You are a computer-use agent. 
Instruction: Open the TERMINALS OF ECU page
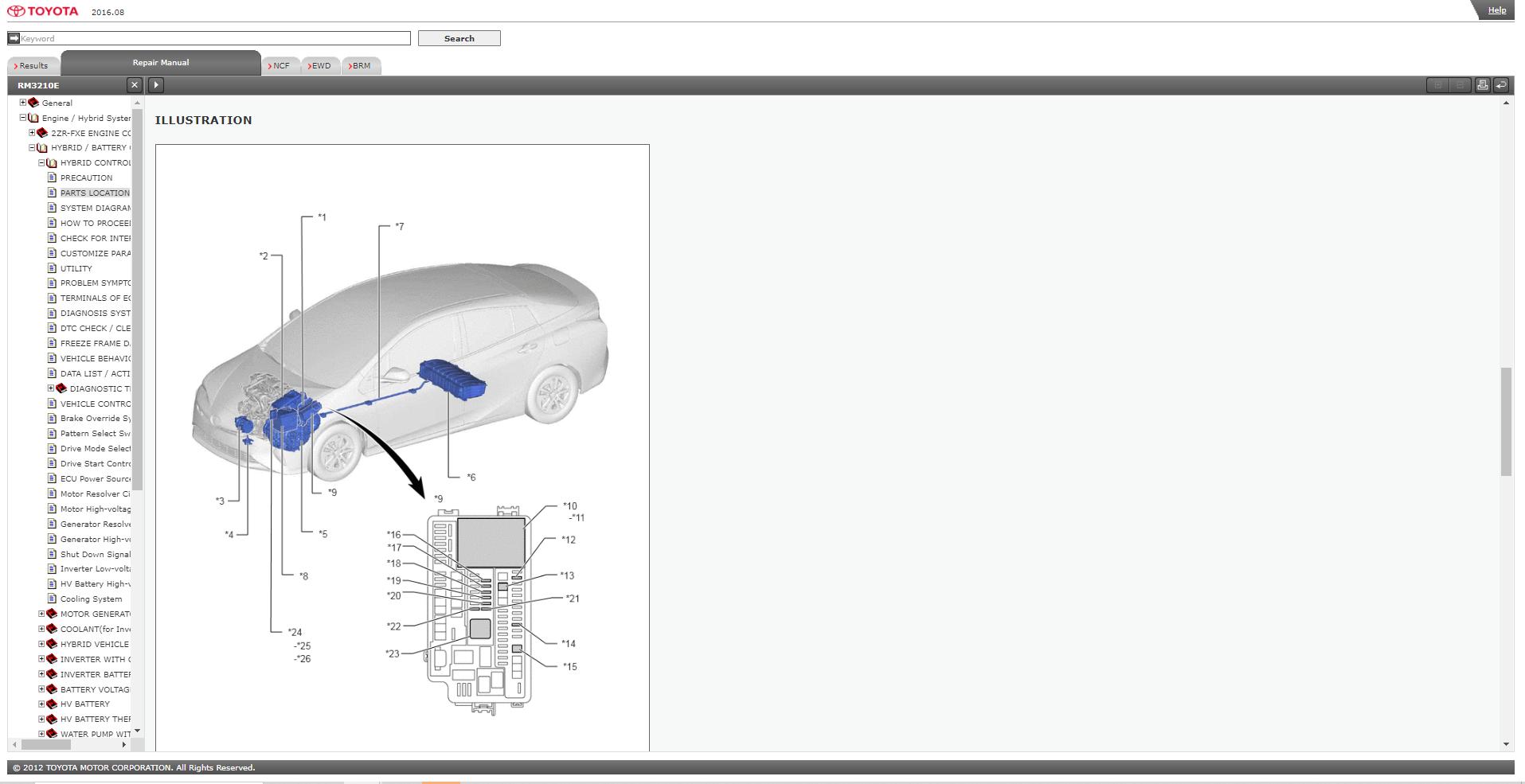95,298
